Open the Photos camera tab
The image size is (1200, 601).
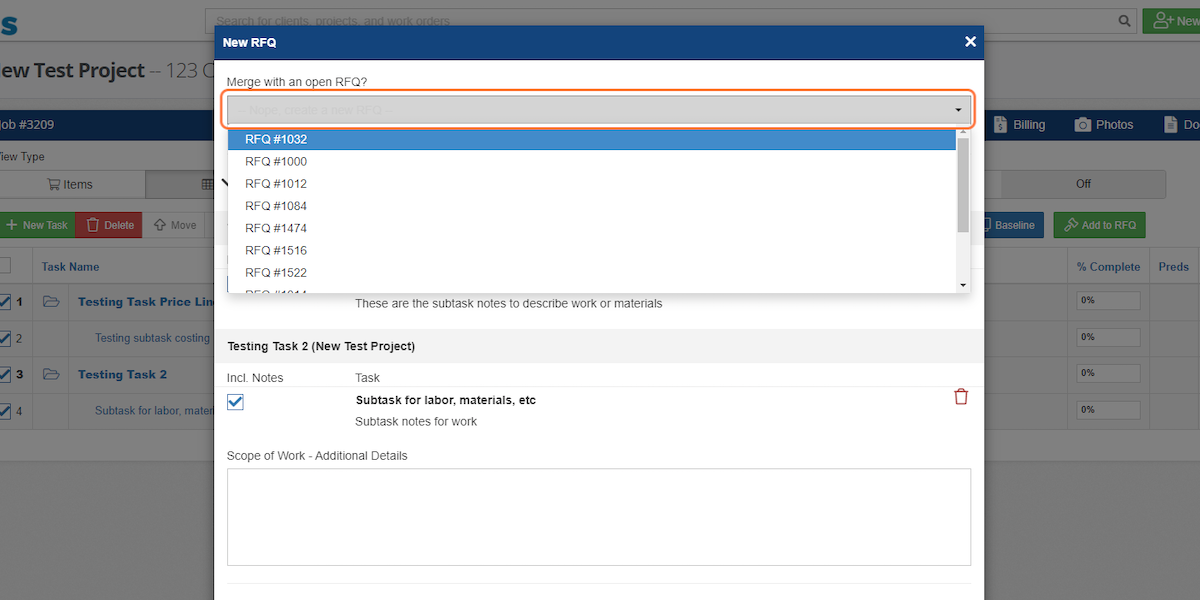1103,125
